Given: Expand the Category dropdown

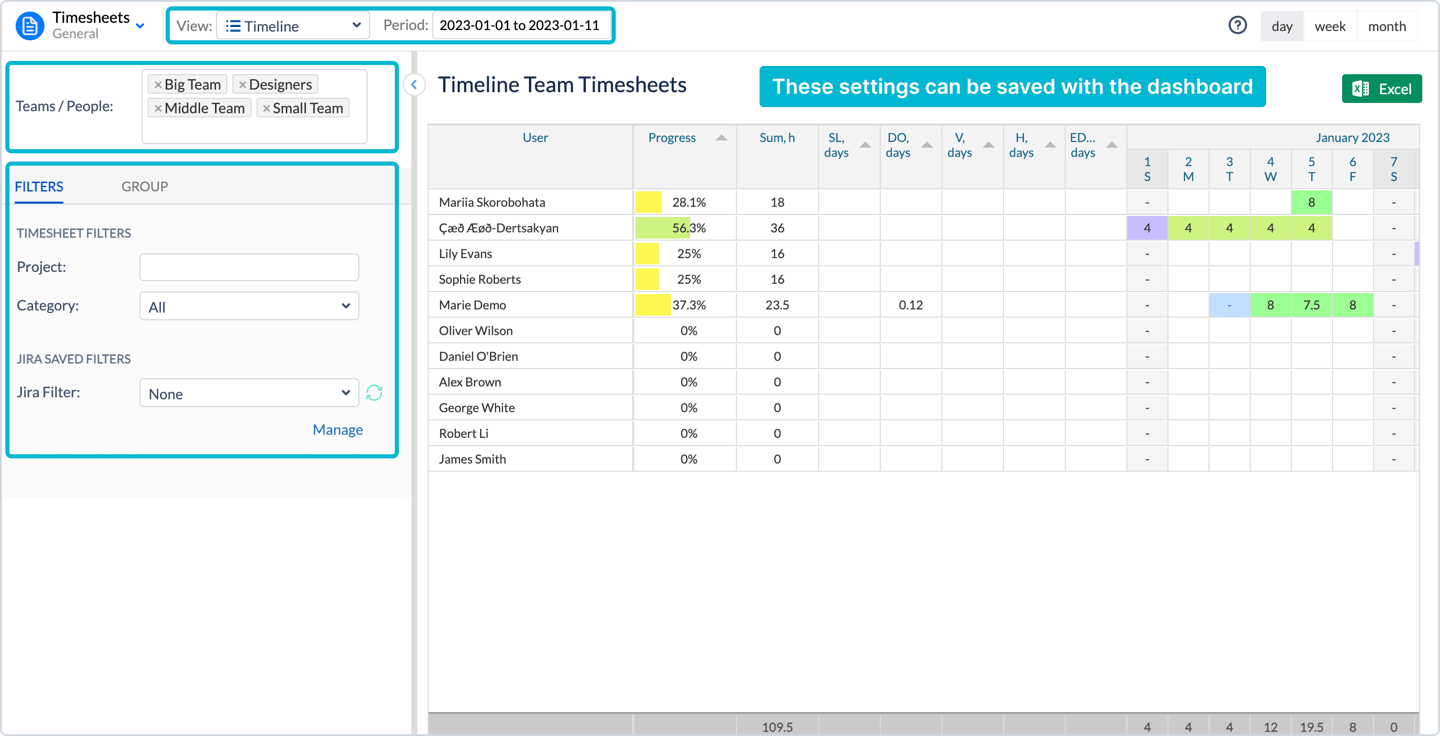Looking at the screenshot, I should click(248, 306).
